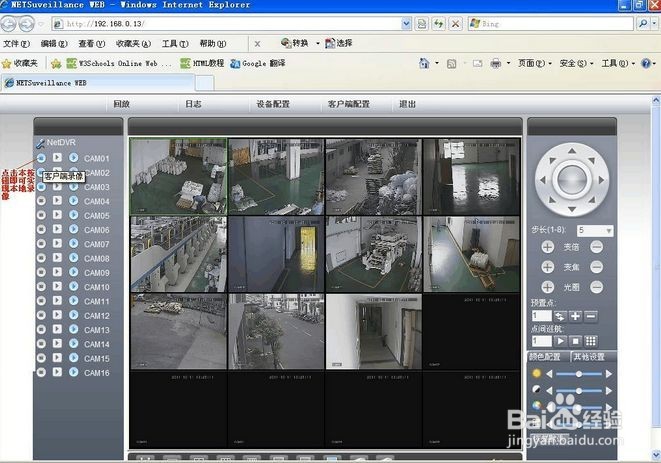Expand the home button dropdown arrow
Viewport: 661px width, 463px height.
(437, 63)
